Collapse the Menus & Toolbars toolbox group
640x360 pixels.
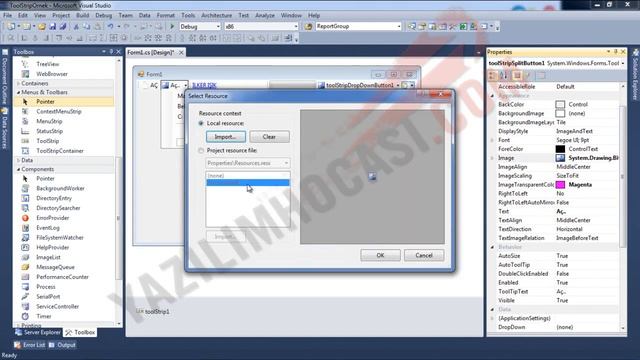click(x=18, y=92)
